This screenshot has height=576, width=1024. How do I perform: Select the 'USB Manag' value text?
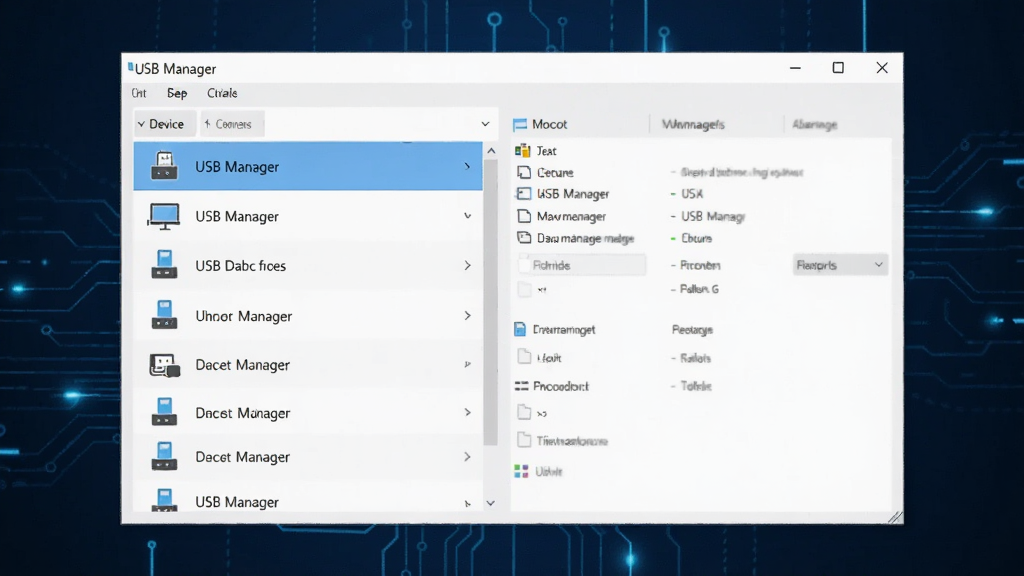point(712,216)
